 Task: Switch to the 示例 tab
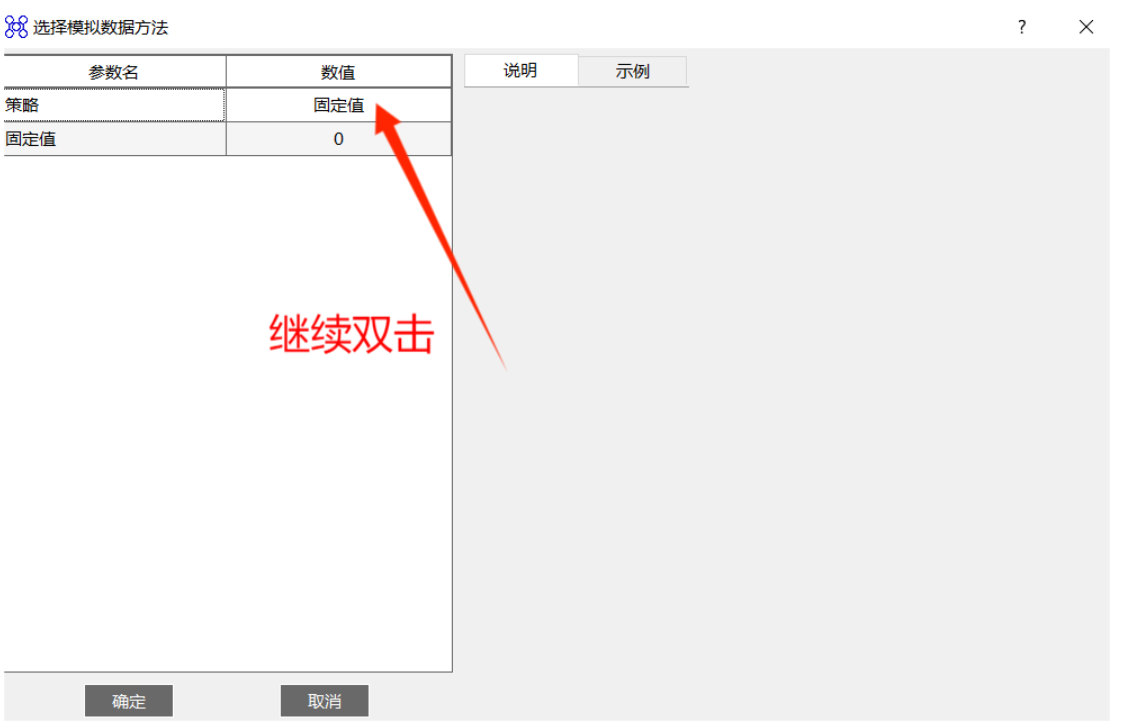(x=632, y=71)
